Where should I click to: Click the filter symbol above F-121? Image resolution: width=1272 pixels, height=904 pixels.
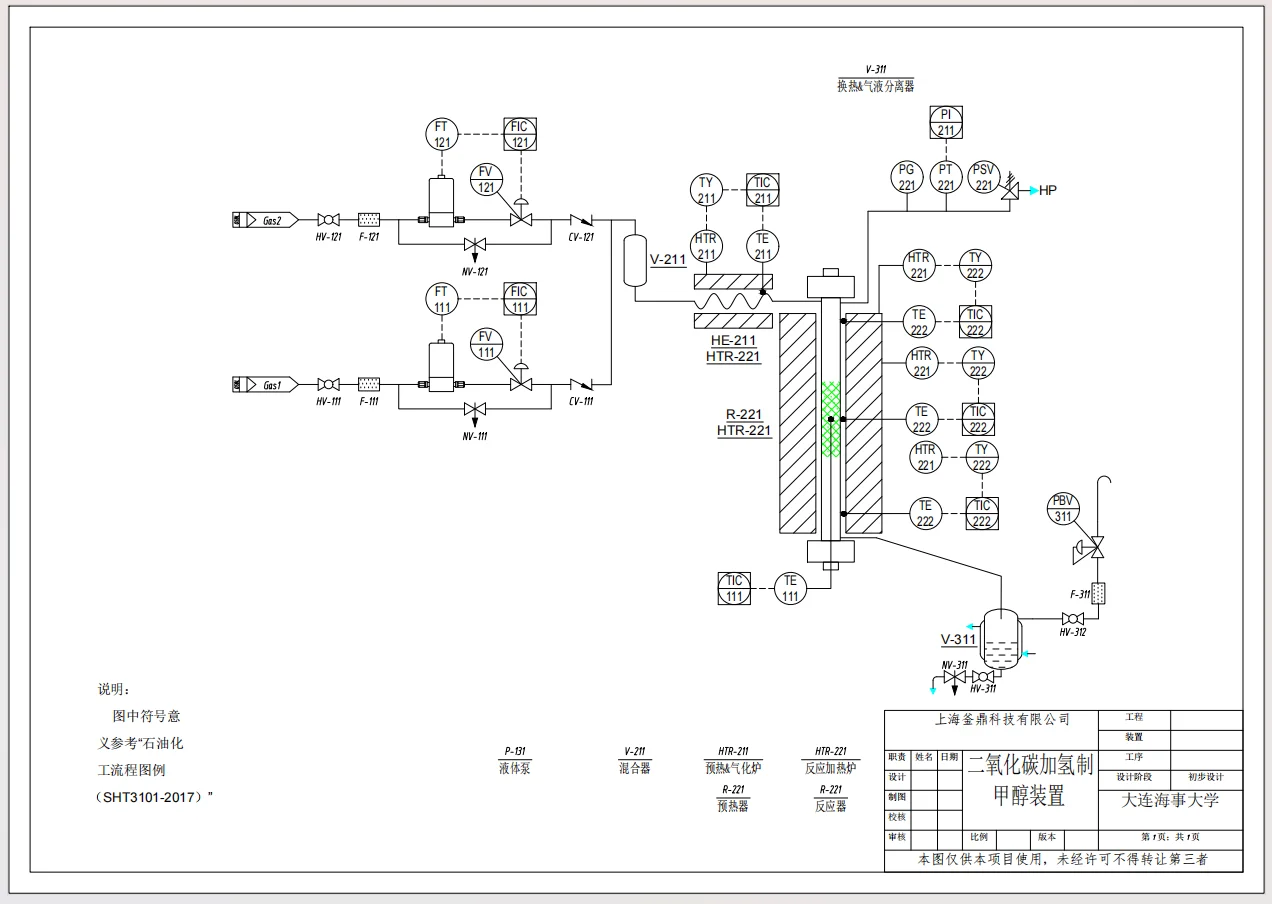[x=369, y=219]
